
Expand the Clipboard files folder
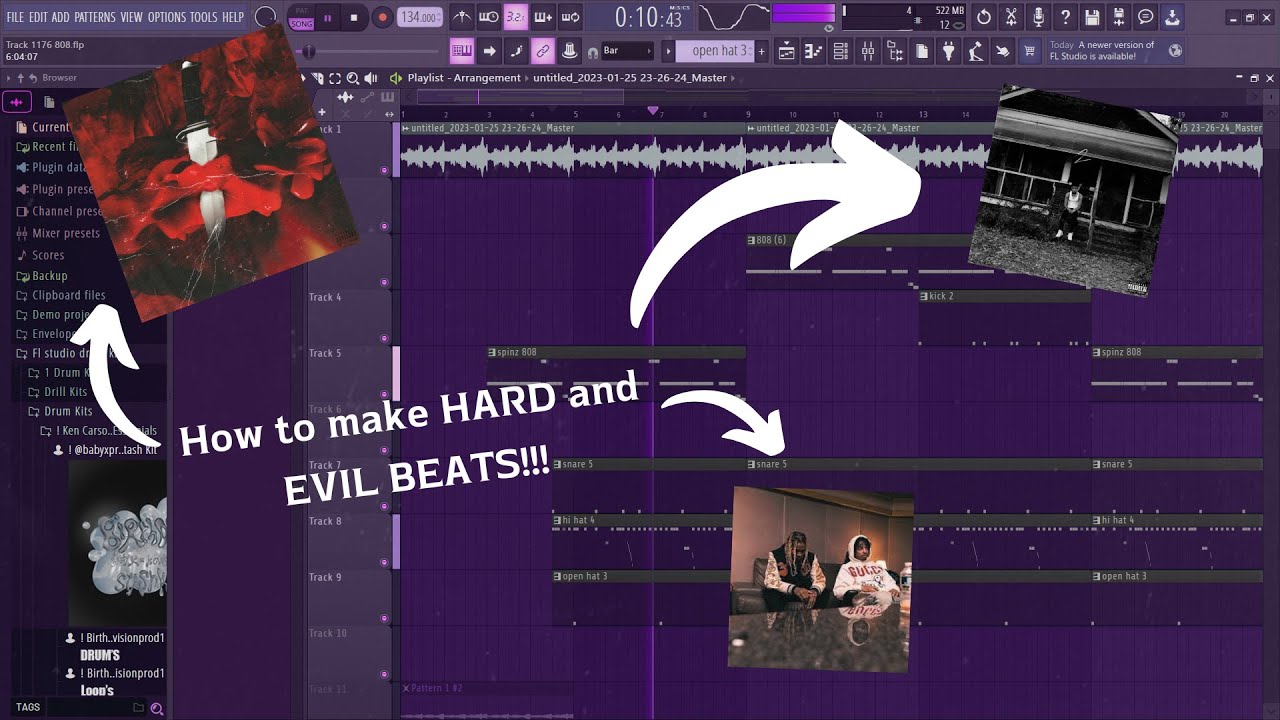[60, 295]
